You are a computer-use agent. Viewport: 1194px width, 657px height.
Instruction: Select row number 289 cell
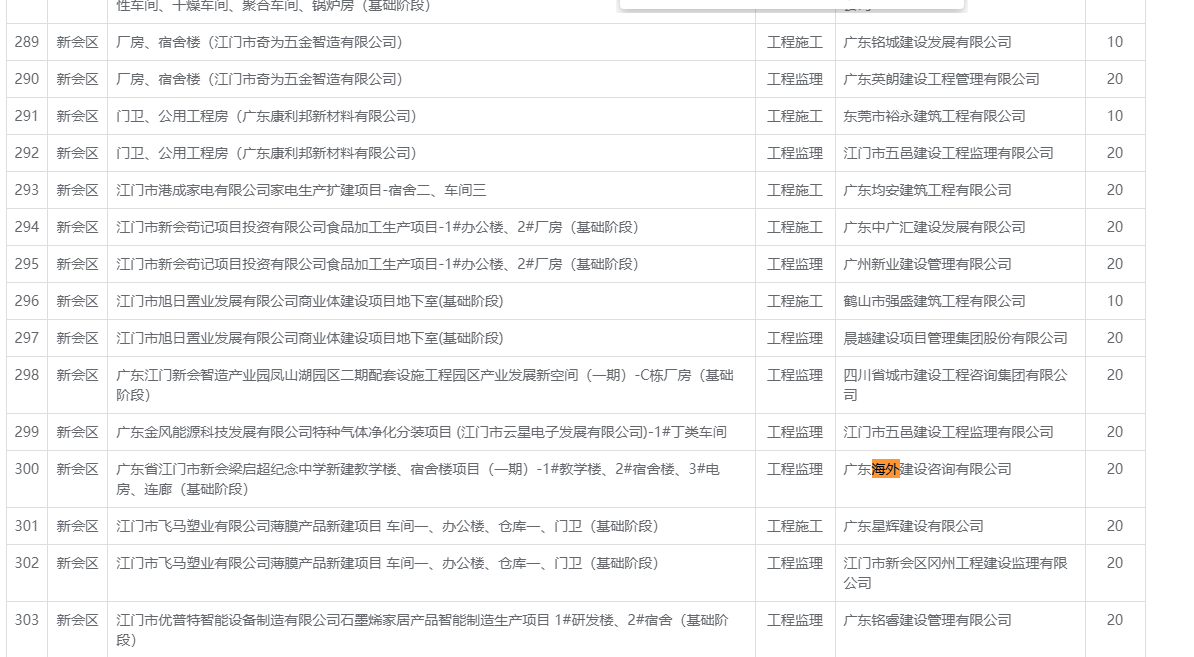point(27,42)
